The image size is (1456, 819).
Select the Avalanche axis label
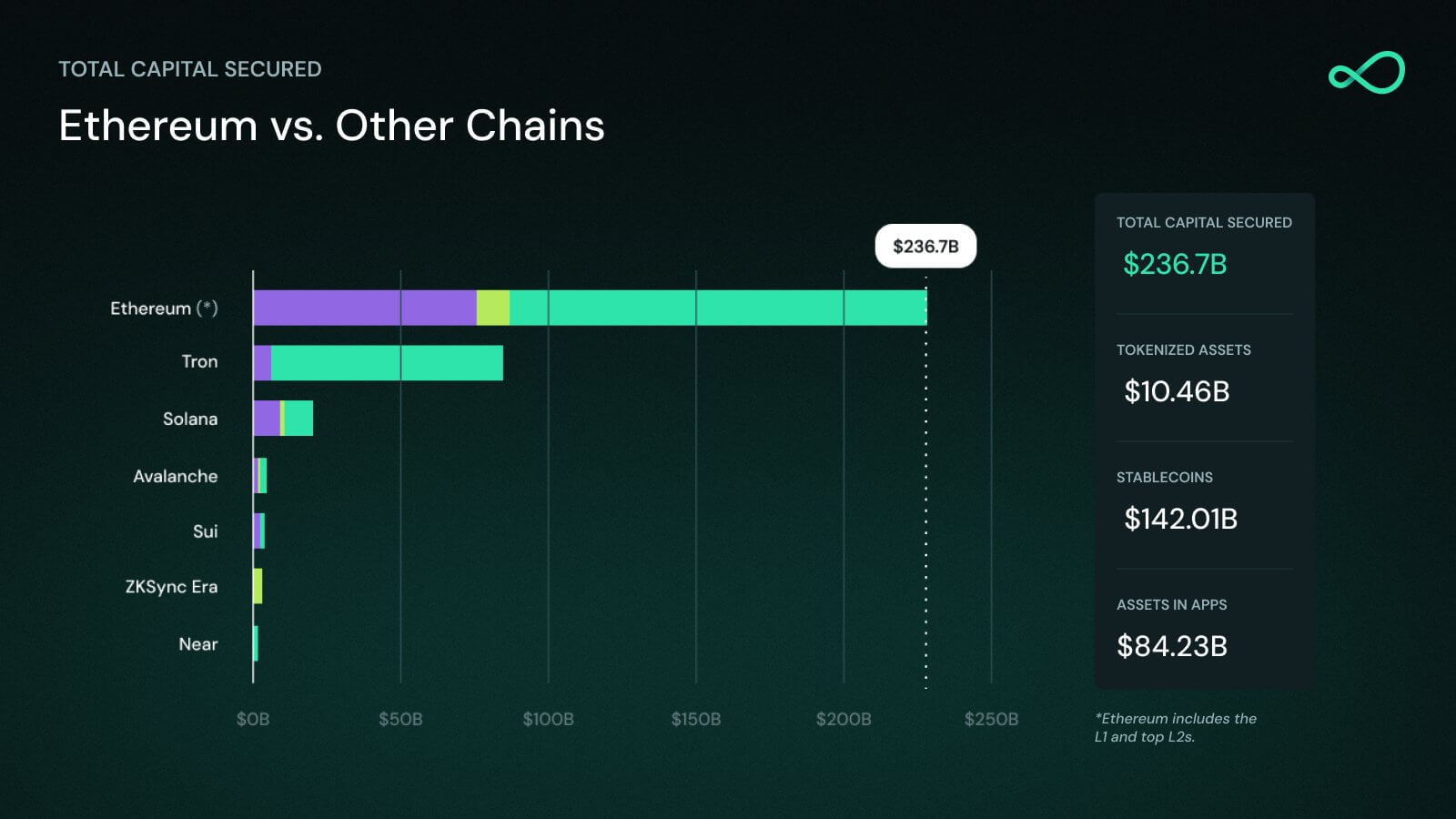tap(176, 476)
